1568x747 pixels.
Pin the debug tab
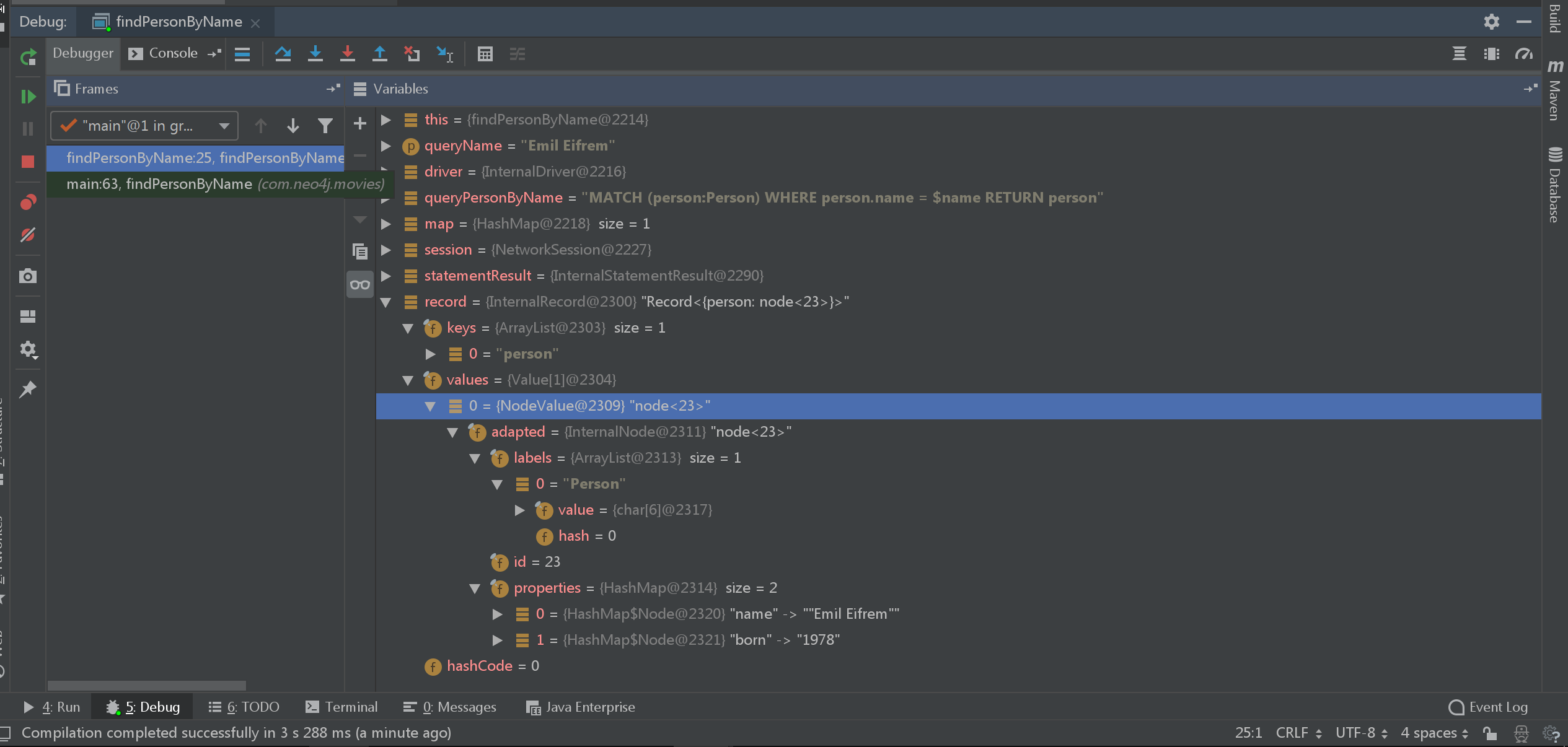tap(28, 390)
